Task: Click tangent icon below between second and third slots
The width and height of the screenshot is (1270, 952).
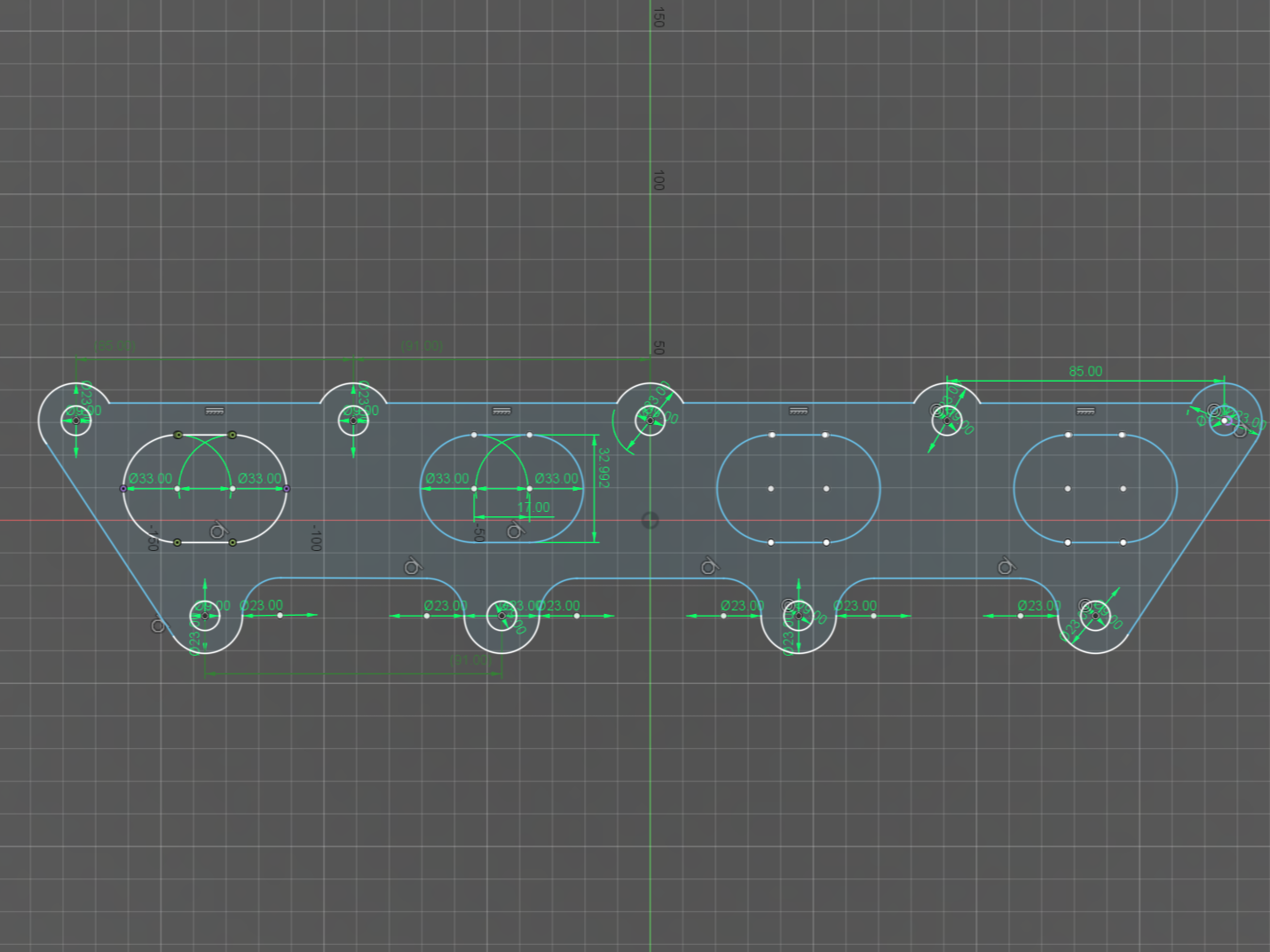Action: pos(709,566)
